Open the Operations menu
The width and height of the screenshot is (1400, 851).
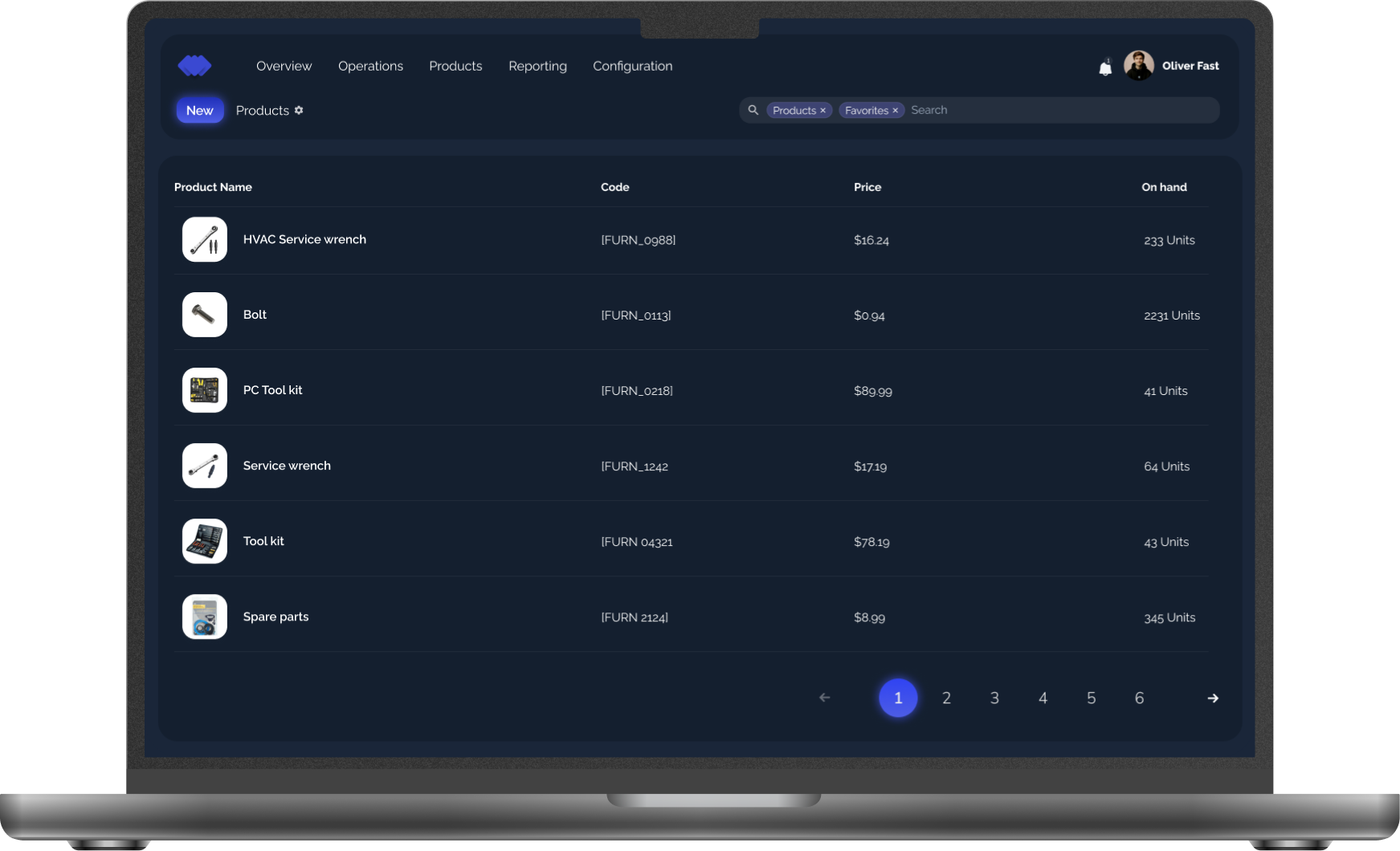(370, 66)
